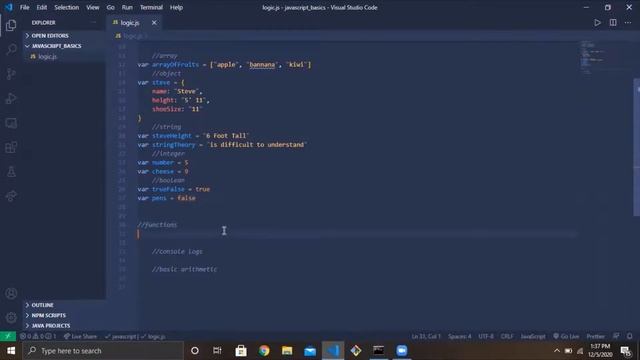Click the Explorer panel more actions ellipsis
Screen dimensions: 640x360
[94, 23]
